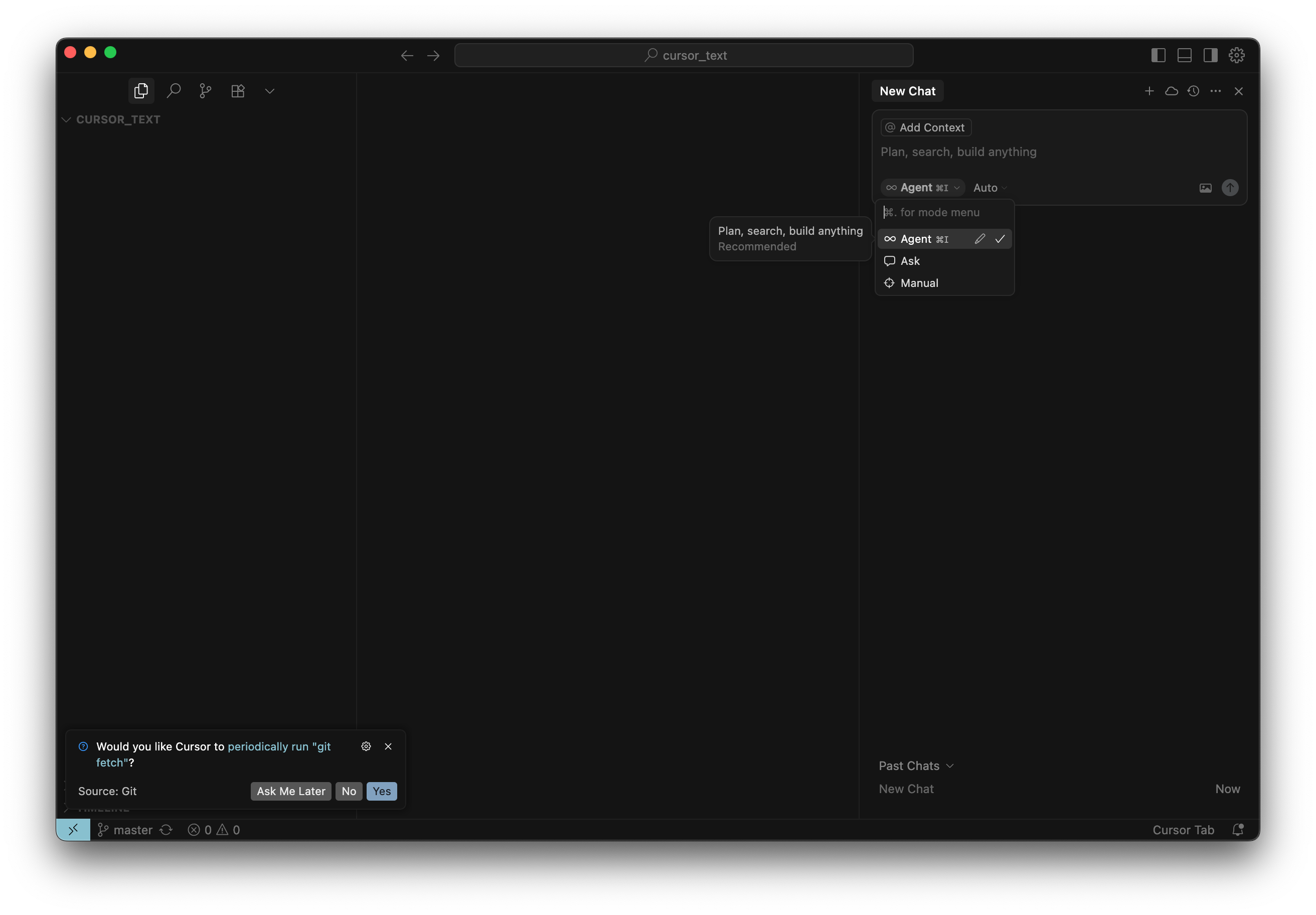Viewport: 1316px width, 915px height.
Task: Open Cursor settings gear in title bar
Action: pos(1237,55)
